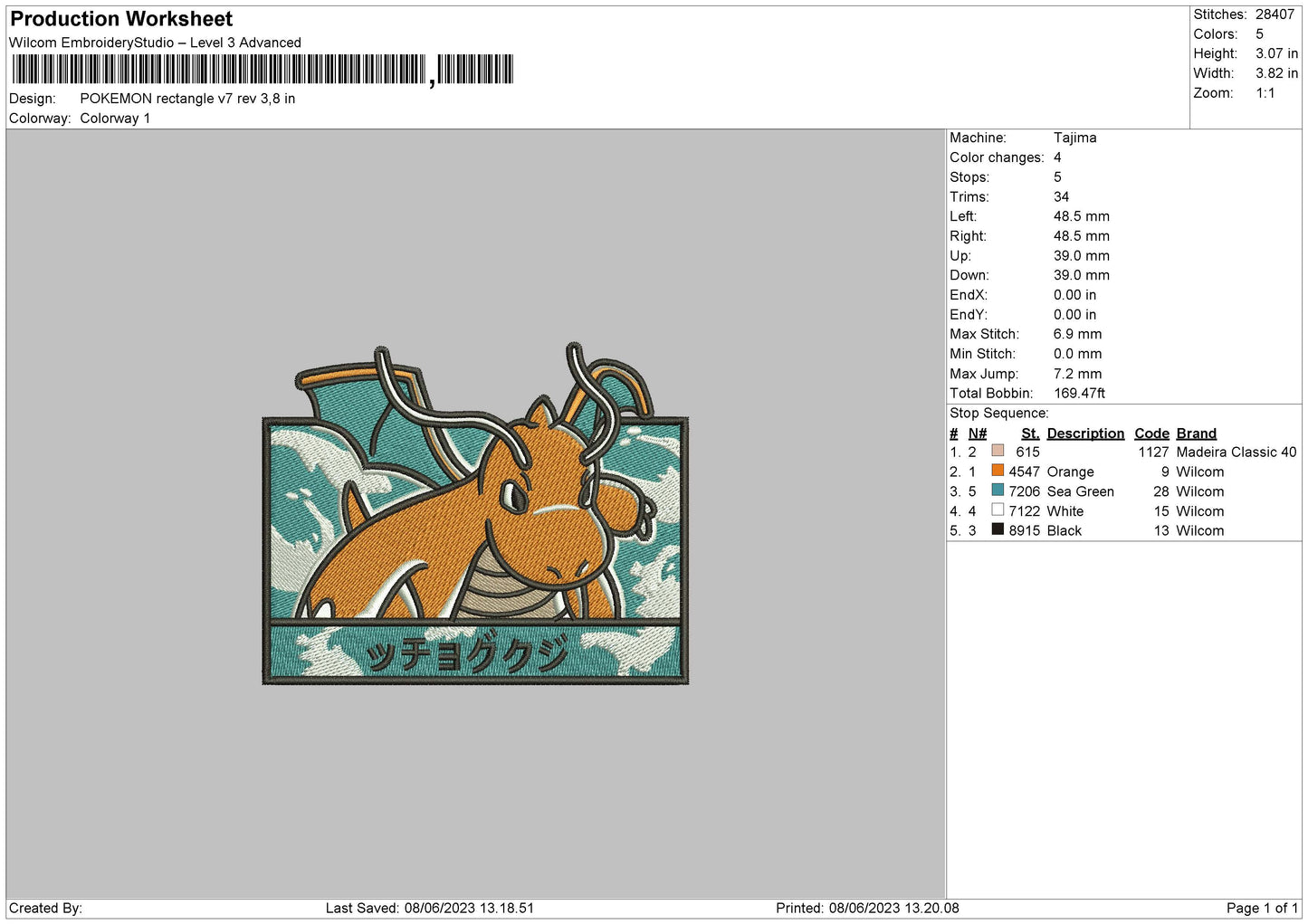The width and height of the screenshot is (1308, 924).
Task: Pick the Black thread color swatch
Action: click(998, 529)
